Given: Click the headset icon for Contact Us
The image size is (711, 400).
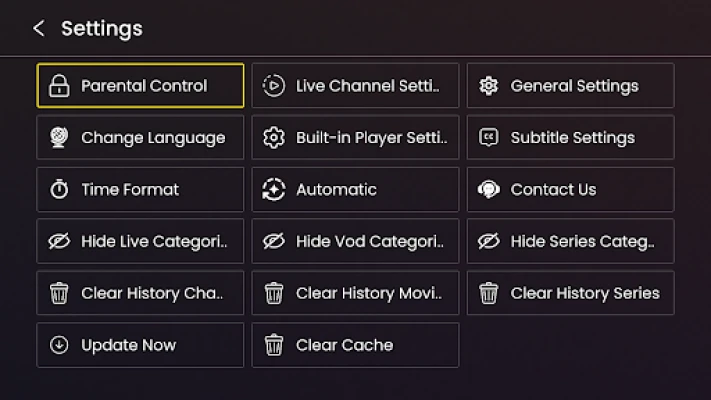Looking at the screenshot, I should pos(489,189).
